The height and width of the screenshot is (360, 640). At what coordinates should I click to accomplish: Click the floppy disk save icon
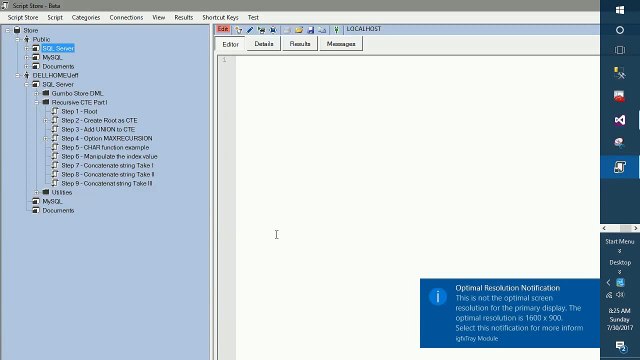tap(311, 30)
